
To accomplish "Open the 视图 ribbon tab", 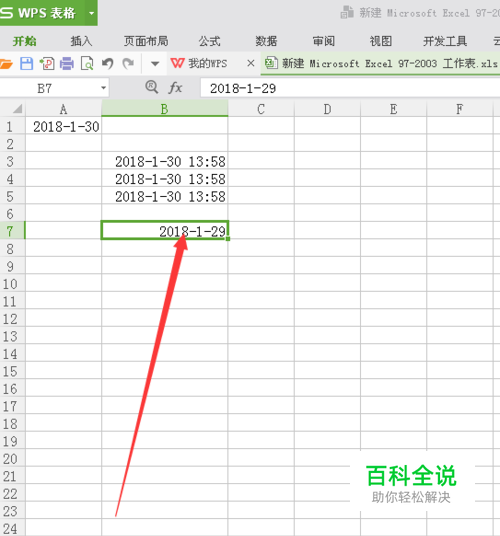I will 381,41.
